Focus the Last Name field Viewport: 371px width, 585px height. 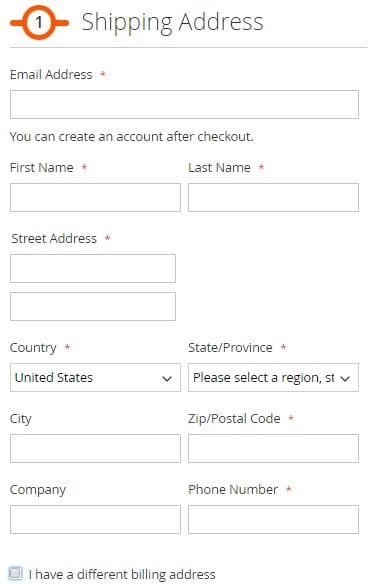(x=273, y=197)
